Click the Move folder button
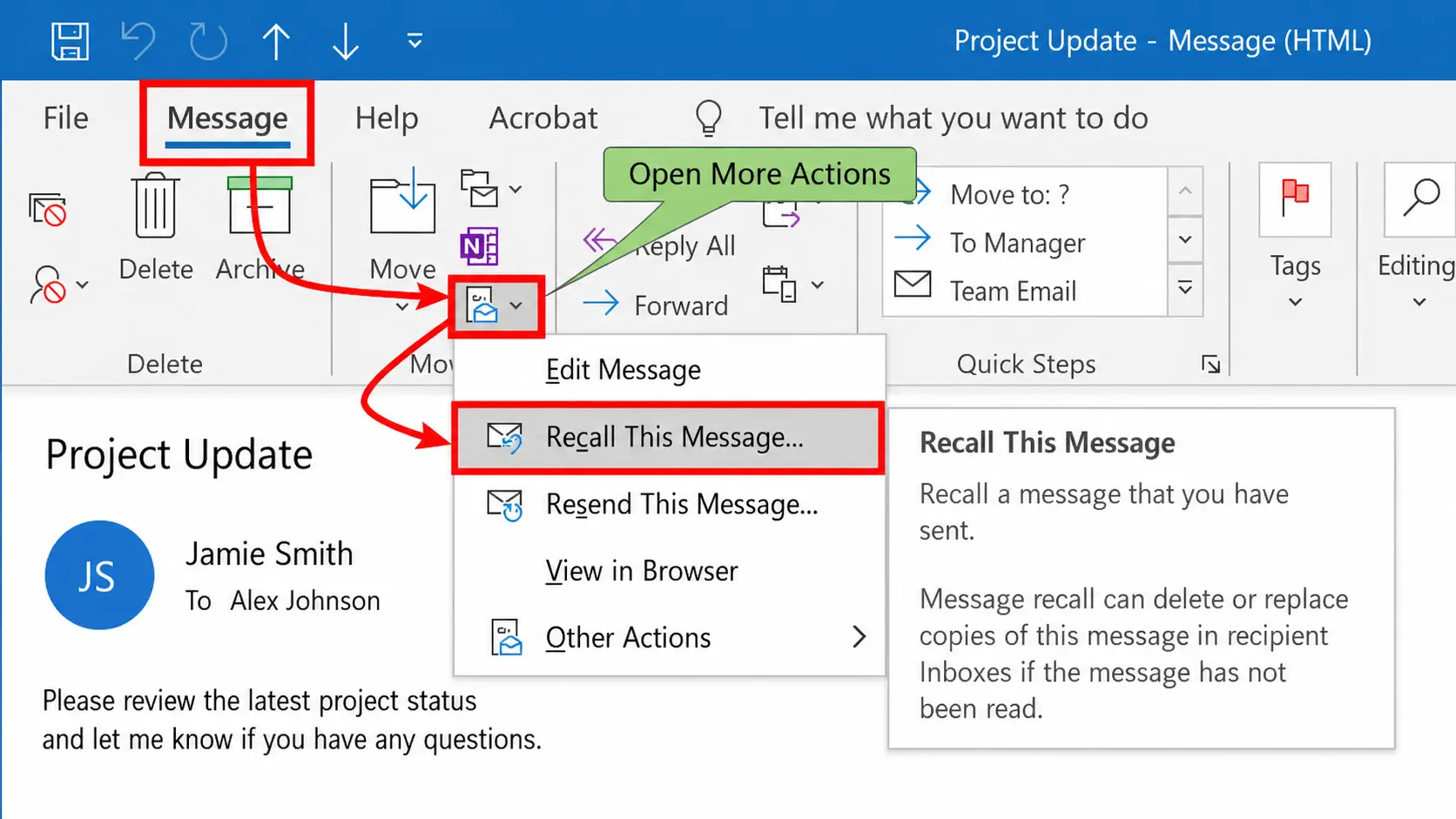Screen dimensions: 1456x819 coord(402,224)
